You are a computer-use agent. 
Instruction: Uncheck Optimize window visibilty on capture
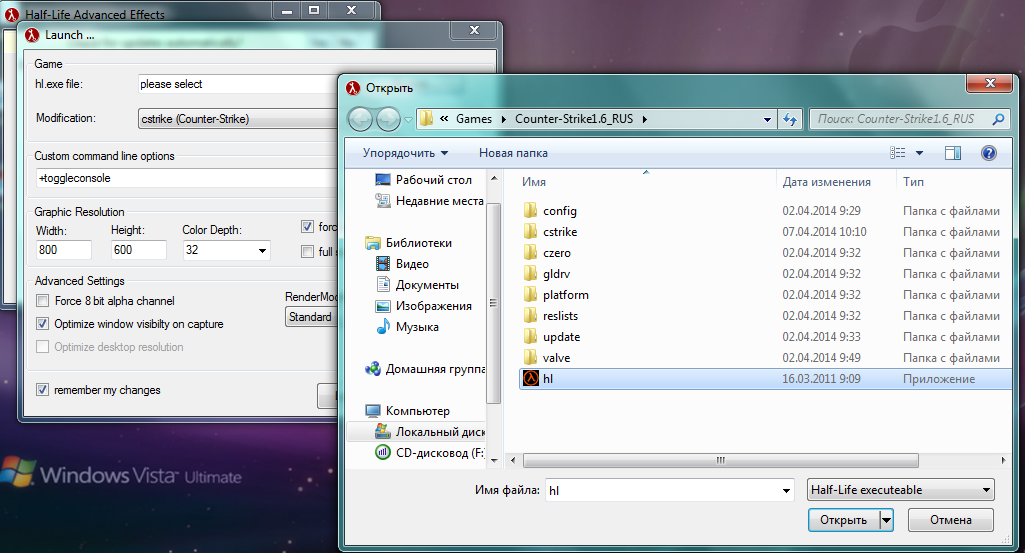click(42, 324)
